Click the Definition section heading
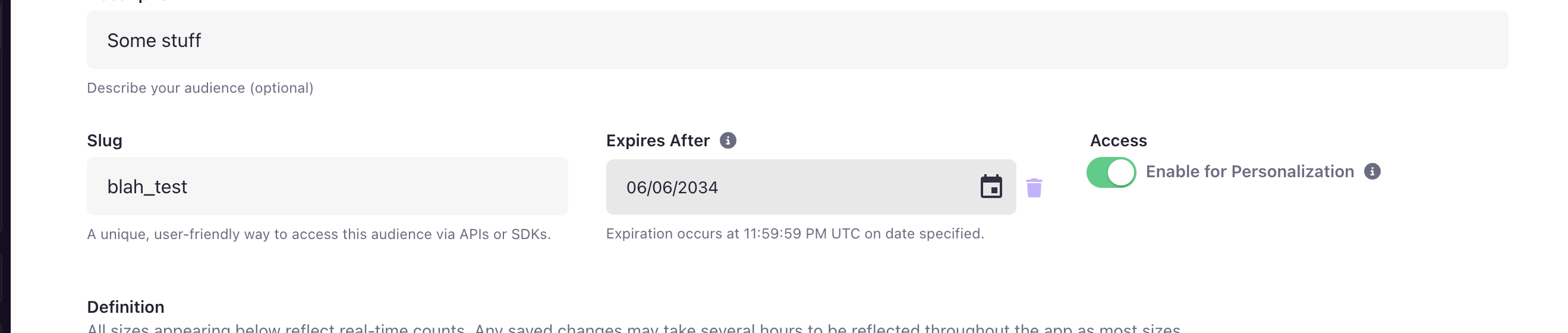Image resolution: width=1568 pixels, height=333 pixels. pyautogui.click(x=125, y=307)
